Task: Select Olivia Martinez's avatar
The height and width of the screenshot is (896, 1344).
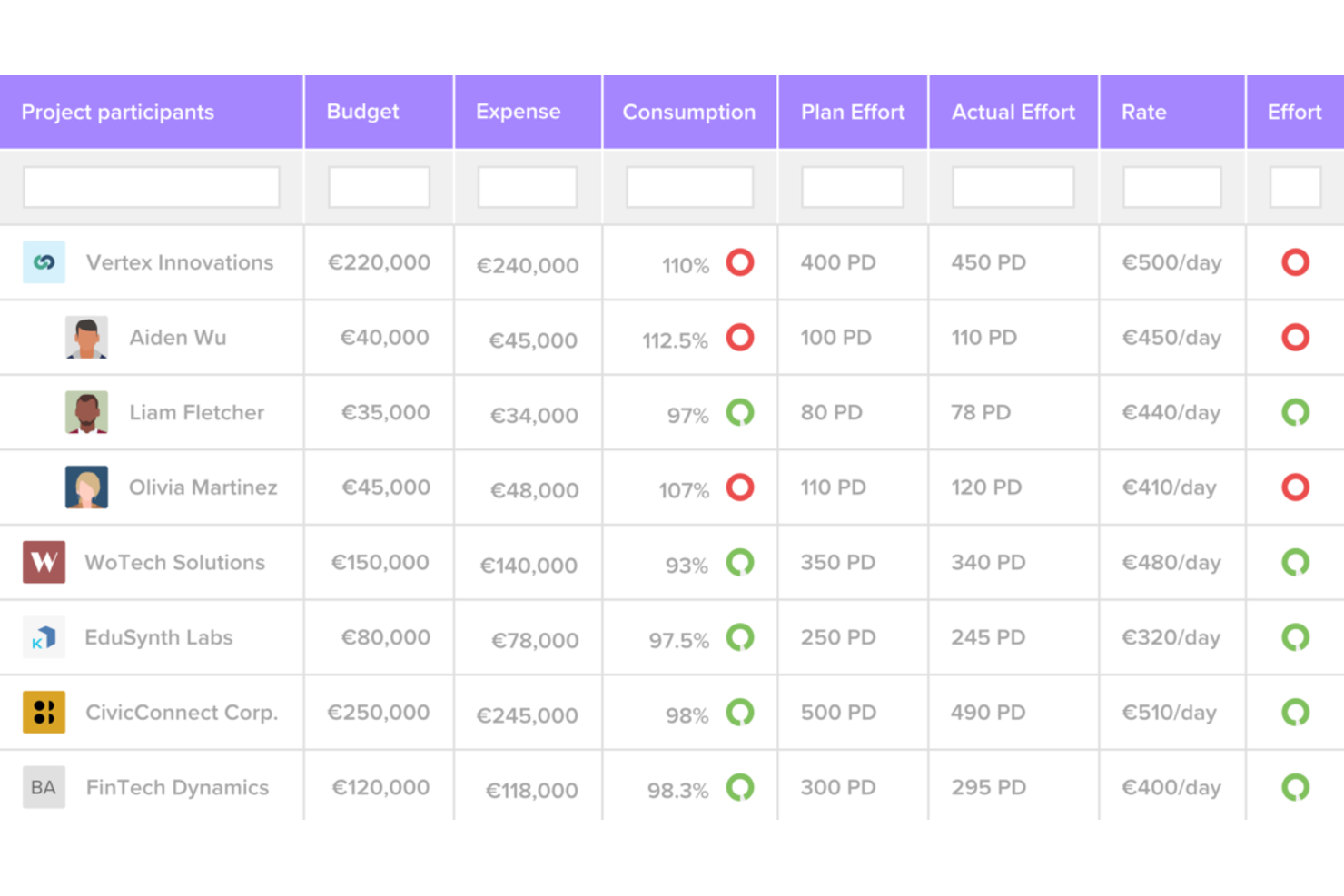Action: (87, 487)
